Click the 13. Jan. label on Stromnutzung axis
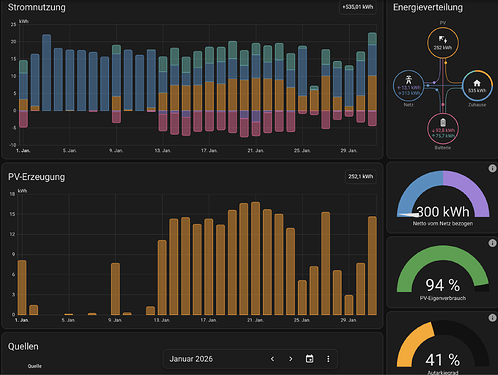 pos(163,151)
